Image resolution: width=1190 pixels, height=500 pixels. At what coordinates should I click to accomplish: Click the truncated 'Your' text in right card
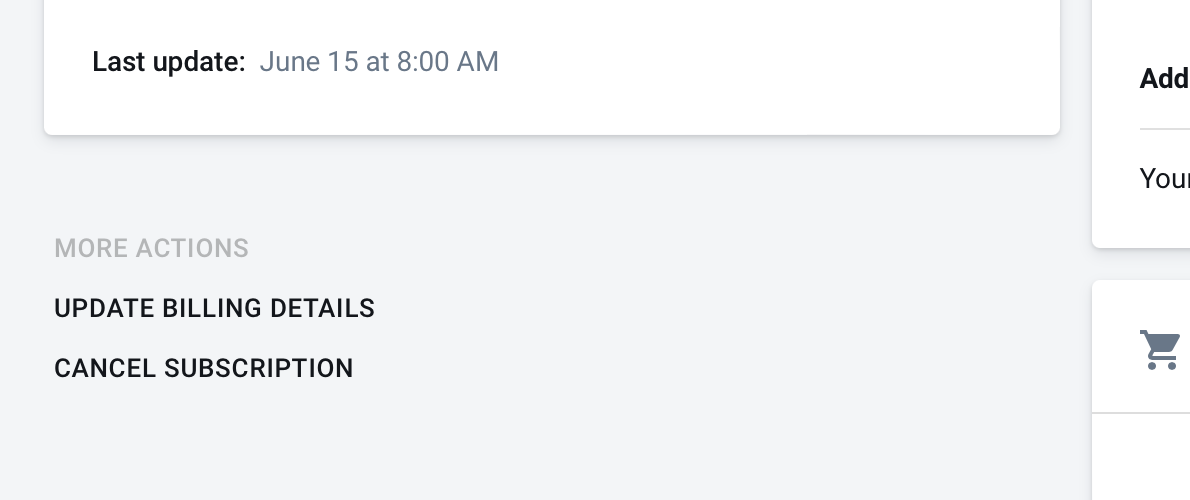[1164, 178]
